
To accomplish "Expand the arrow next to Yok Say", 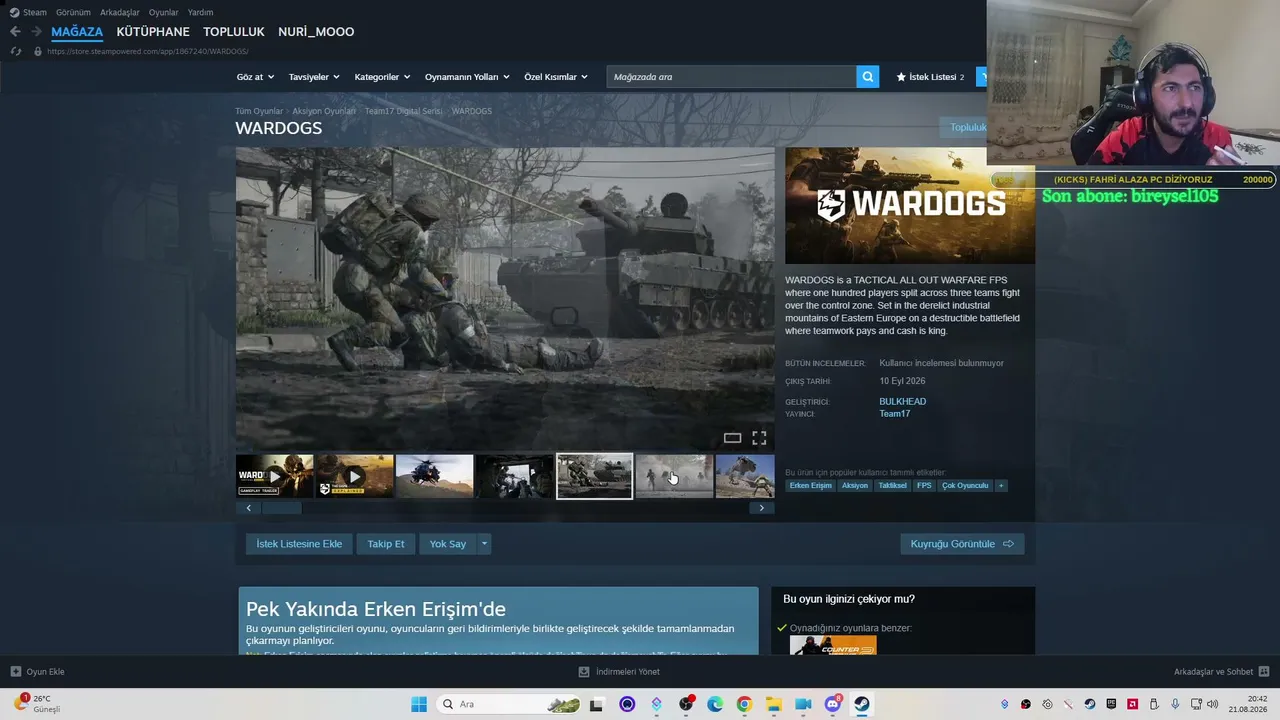I will click(484, 544).
